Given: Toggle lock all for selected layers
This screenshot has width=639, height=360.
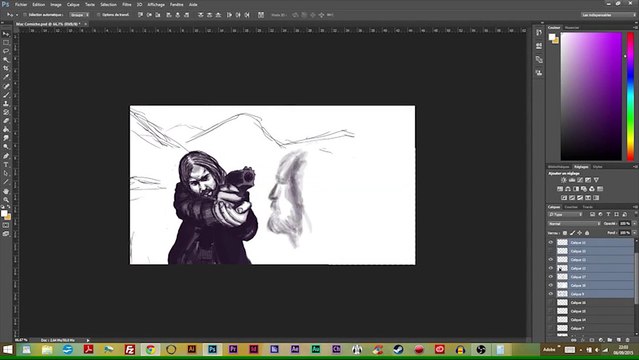Looking at the screenshot, I should (587, 233).
